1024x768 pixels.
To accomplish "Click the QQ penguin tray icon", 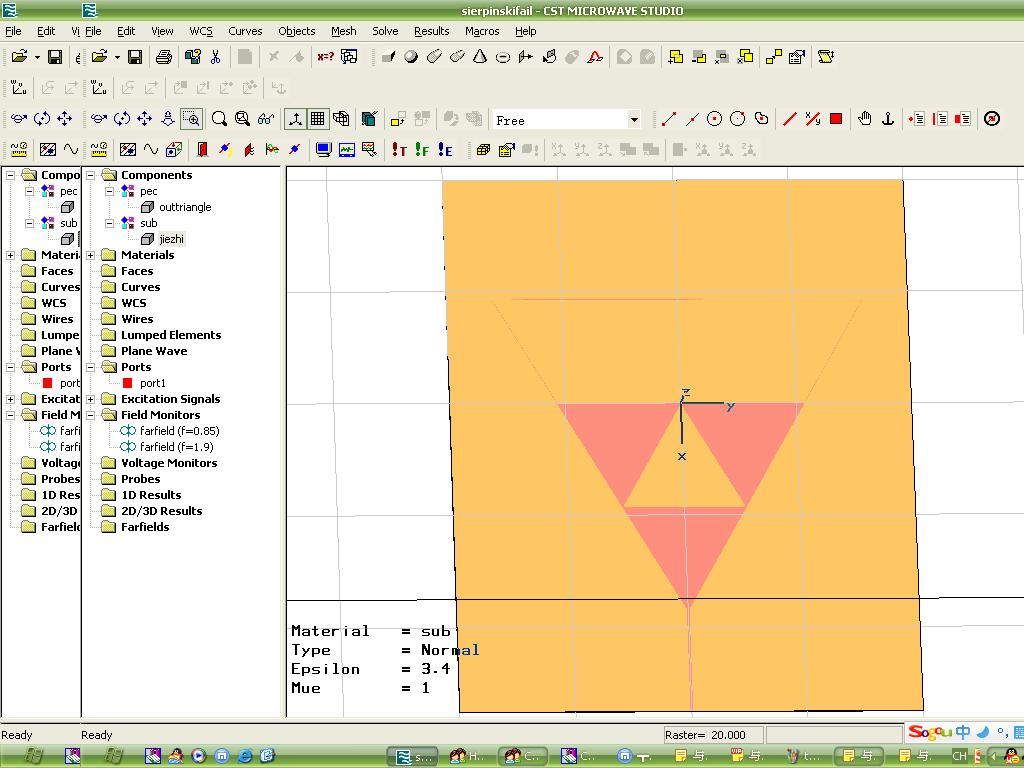I will (1010, 756).
